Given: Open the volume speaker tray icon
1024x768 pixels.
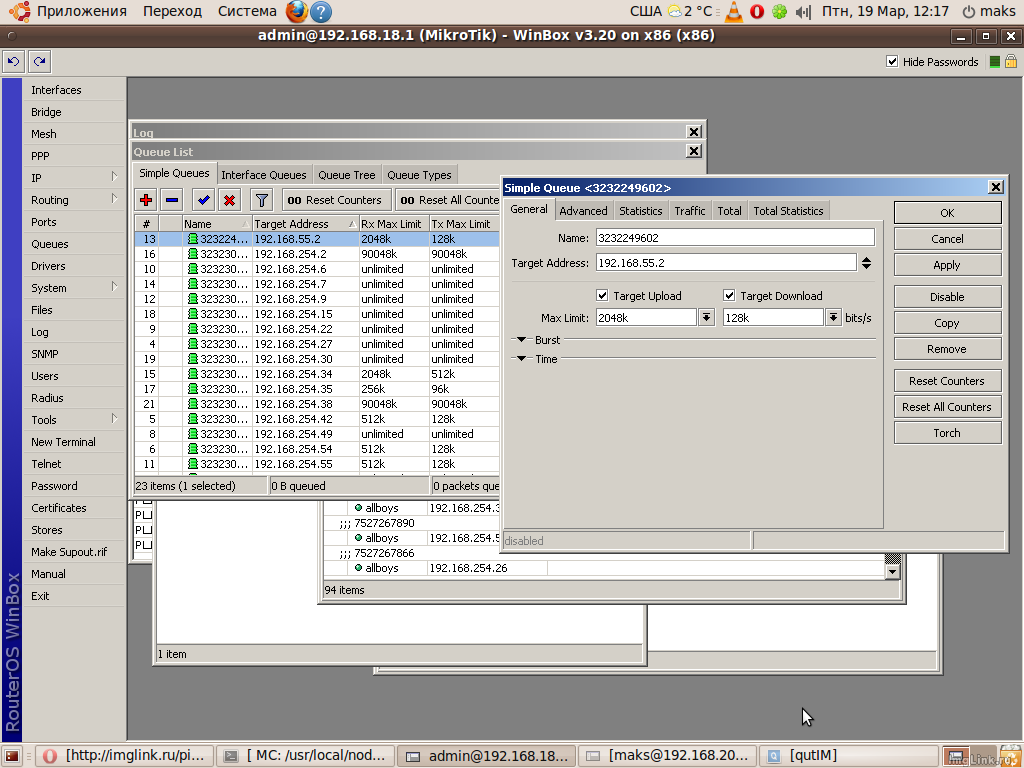Looking at the screenshot, I should [x=803, y=11].
